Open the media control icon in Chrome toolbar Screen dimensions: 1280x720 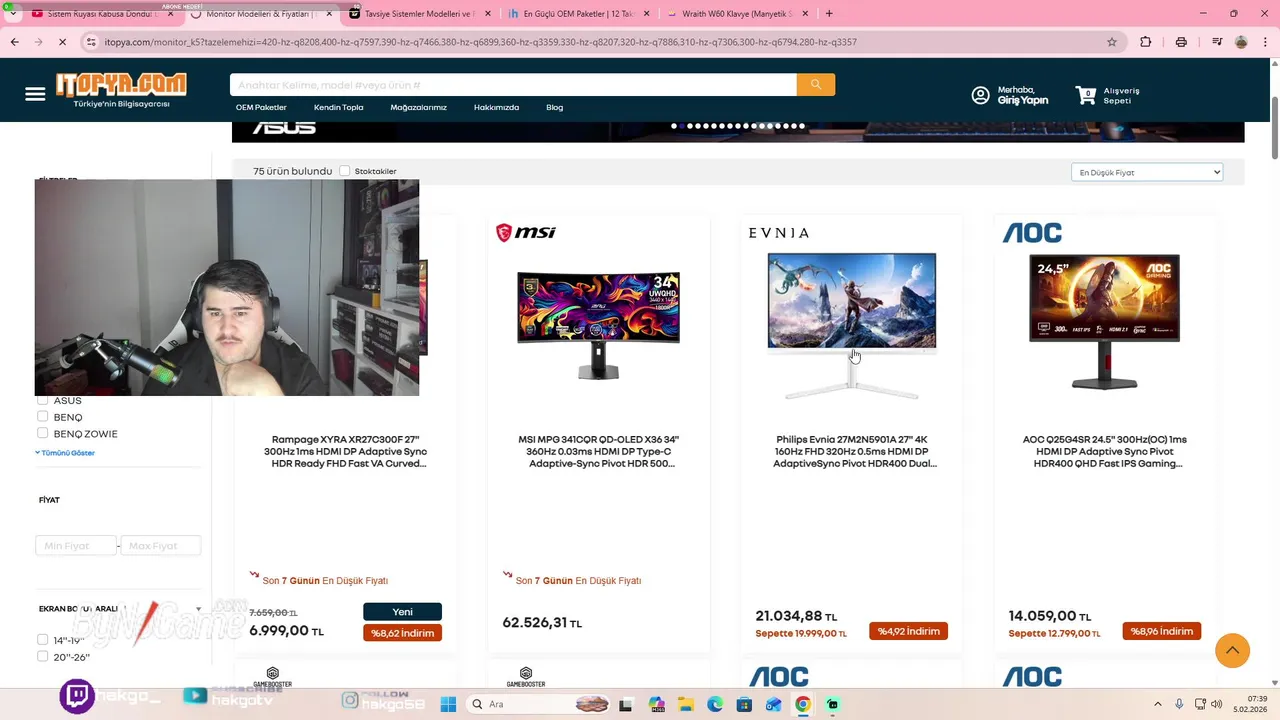(1217, 42)
